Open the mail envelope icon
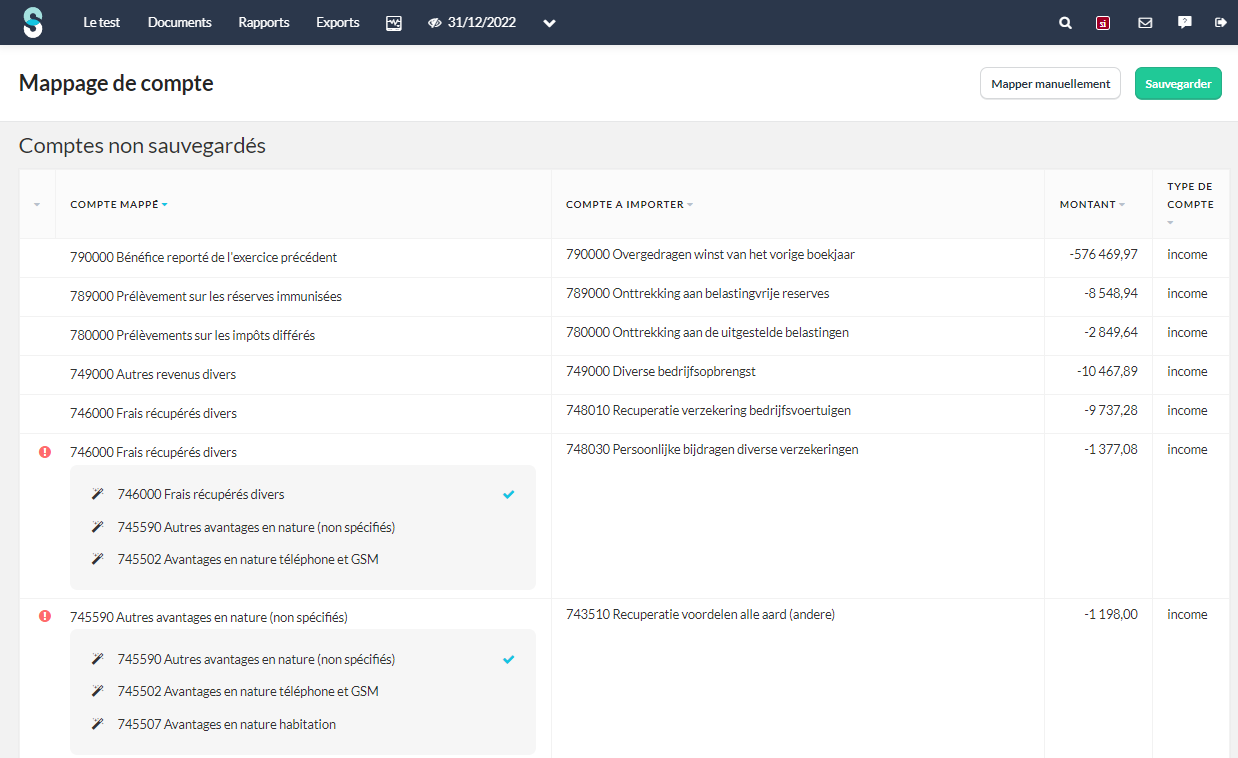This screenshot has width=1238, height=758. pos(1145,23)
